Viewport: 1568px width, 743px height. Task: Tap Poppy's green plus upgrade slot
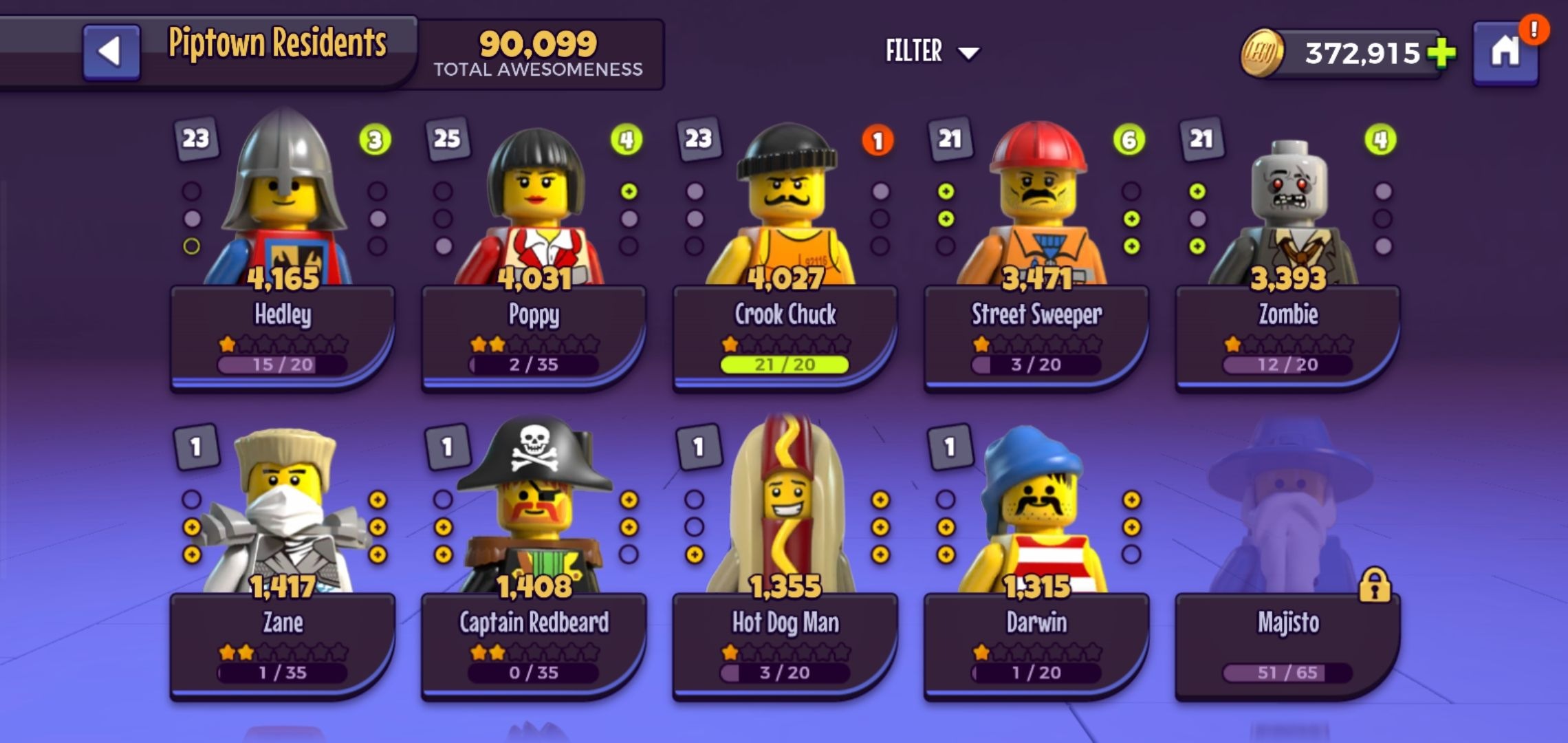(x=629, y=191)
